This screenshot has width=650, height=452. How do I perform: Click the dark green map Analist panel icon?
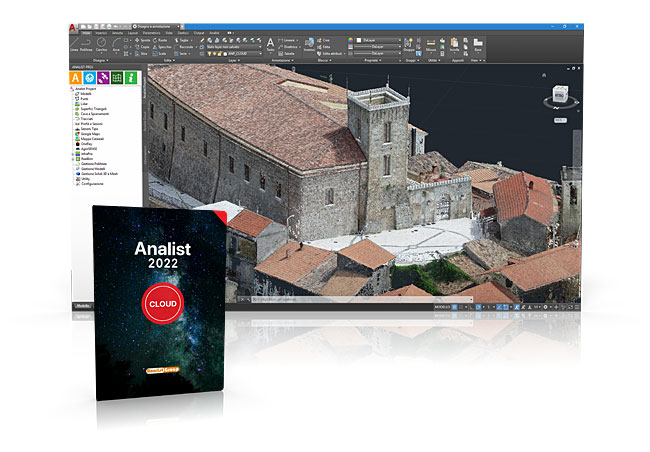pyautogui.click(x=117, y=78)
